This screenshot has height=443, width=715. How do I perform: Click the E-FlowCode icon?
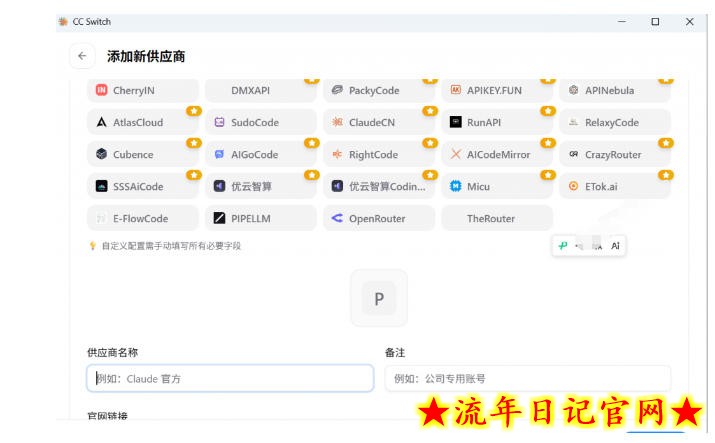(101, 218)
